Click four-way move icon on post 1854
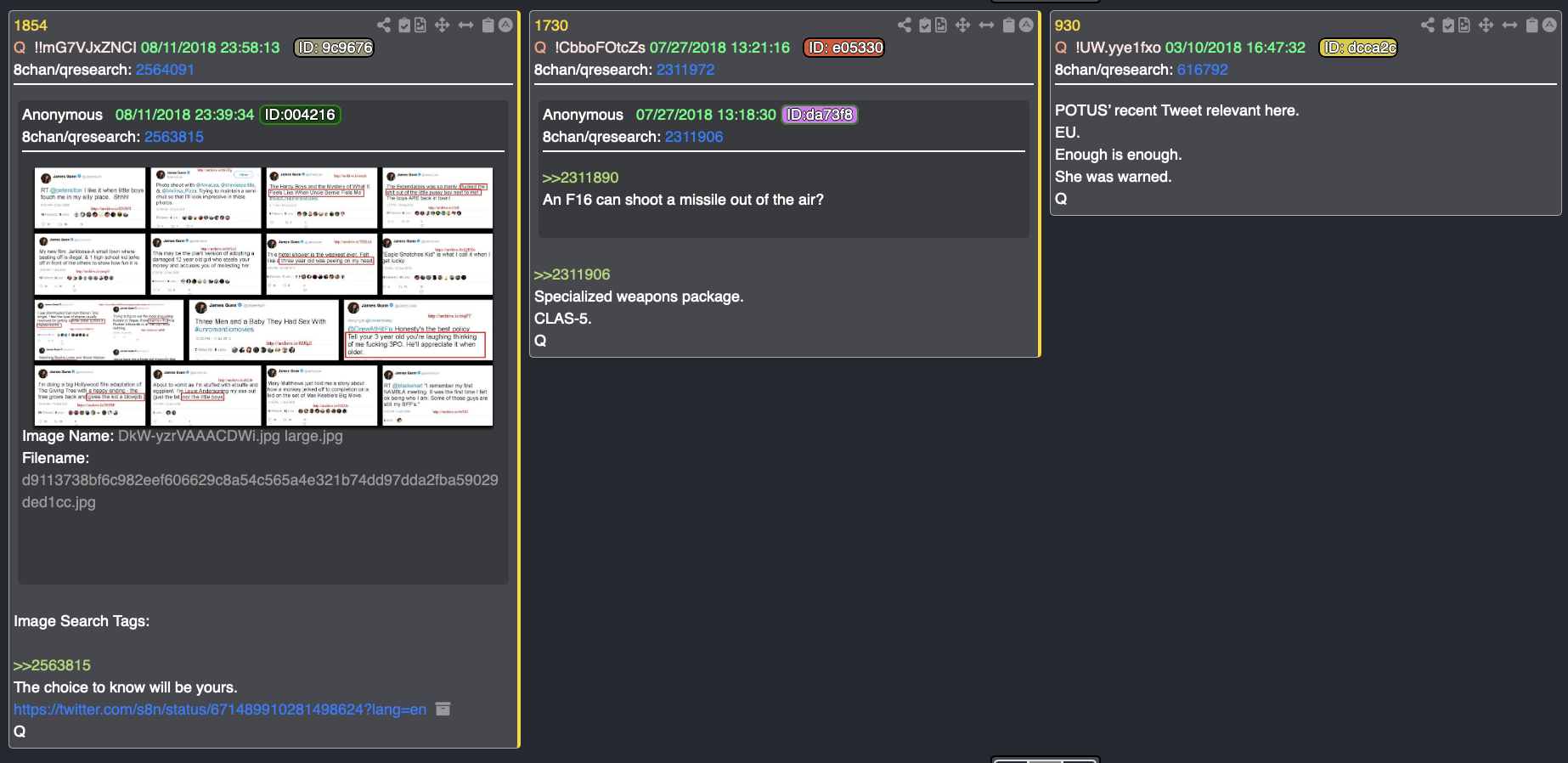 tap(443, 25)
